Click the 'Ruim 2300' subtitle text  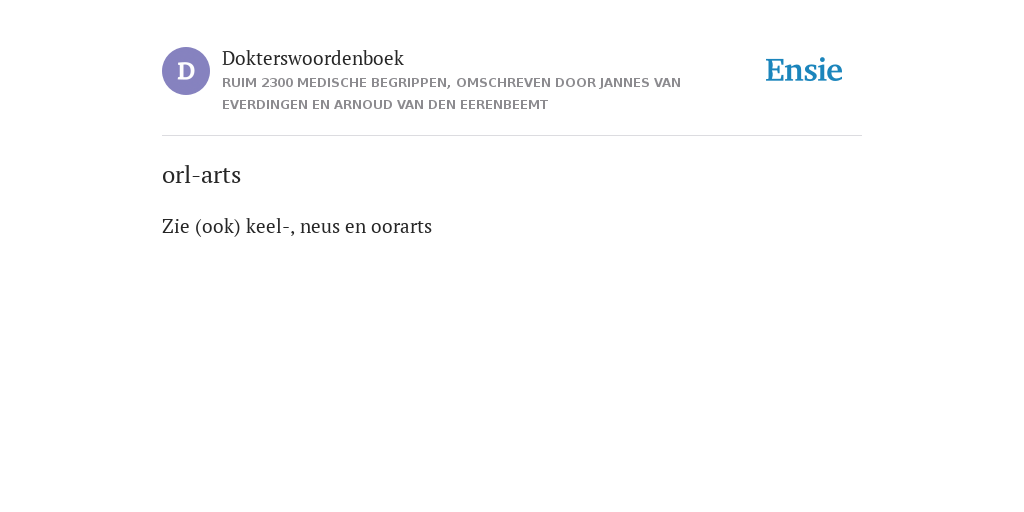point(258,83)
